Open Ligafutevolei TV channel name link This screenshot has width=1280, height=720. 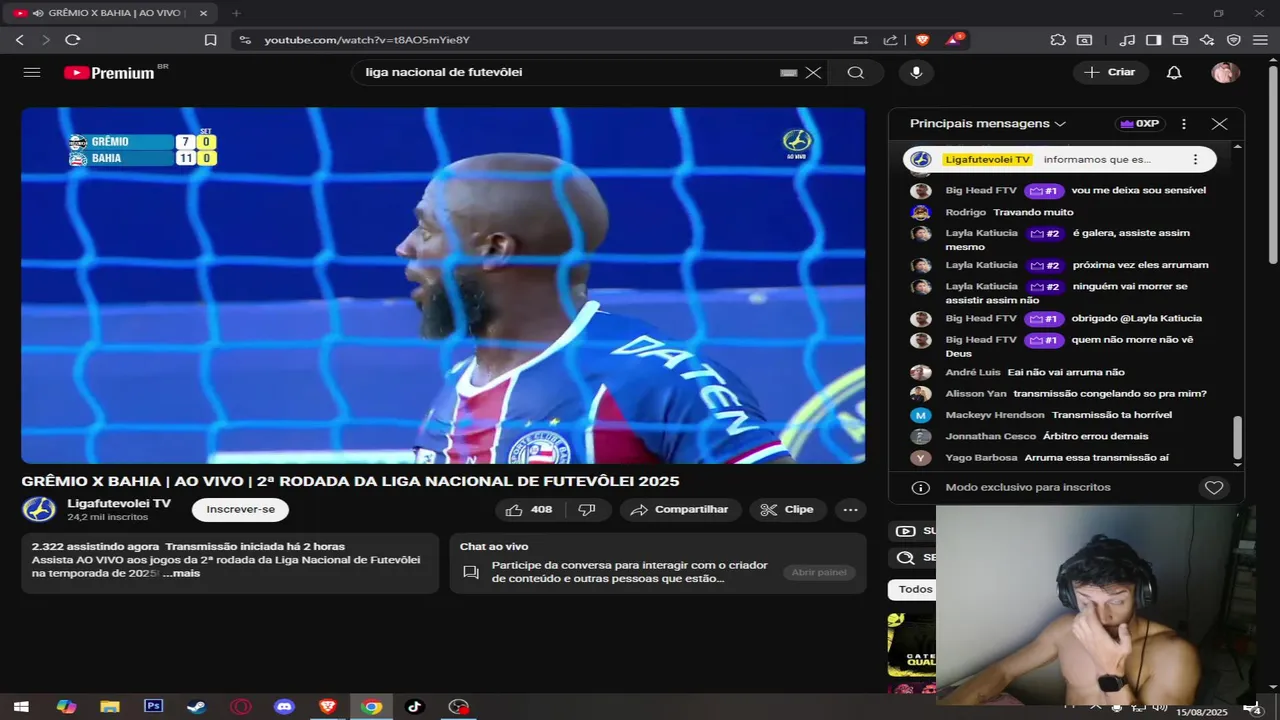(x=119, y=503)
